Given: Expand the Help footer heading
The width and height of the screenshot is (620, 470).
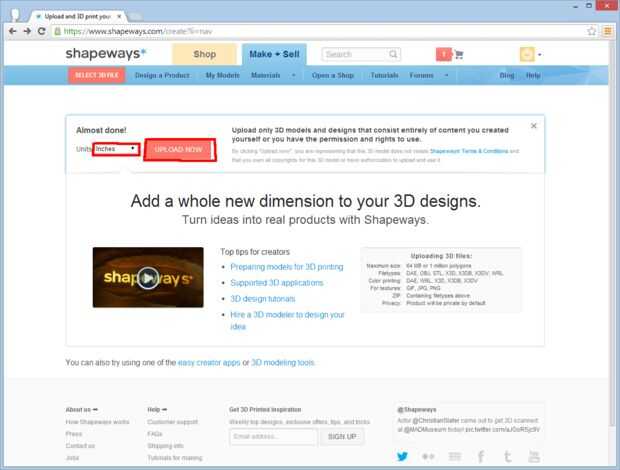Looking at the screenshot, I should coord(157,410).
